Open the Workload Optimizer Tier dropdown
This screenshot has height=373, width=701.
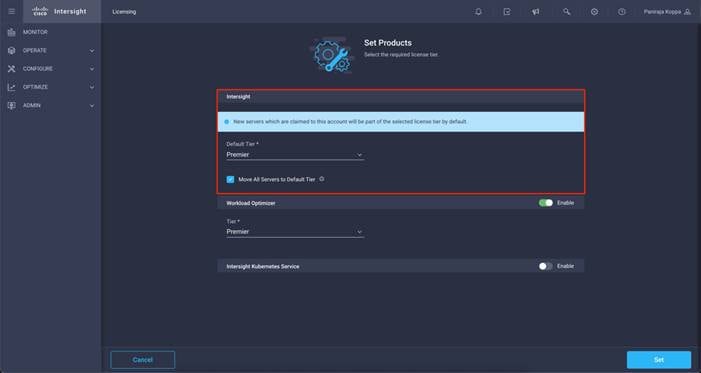pyautogui.click(x=295, y=232)
